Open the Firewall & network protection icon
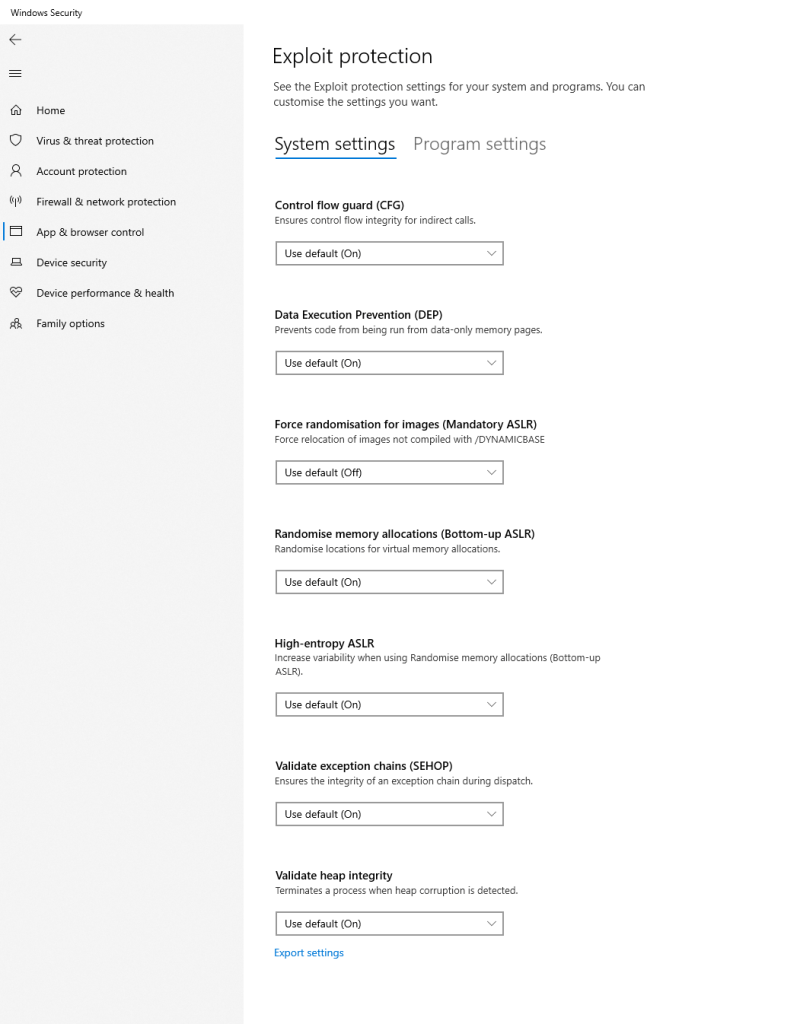This screenshot has width=800, height=1024. [16, 201]
